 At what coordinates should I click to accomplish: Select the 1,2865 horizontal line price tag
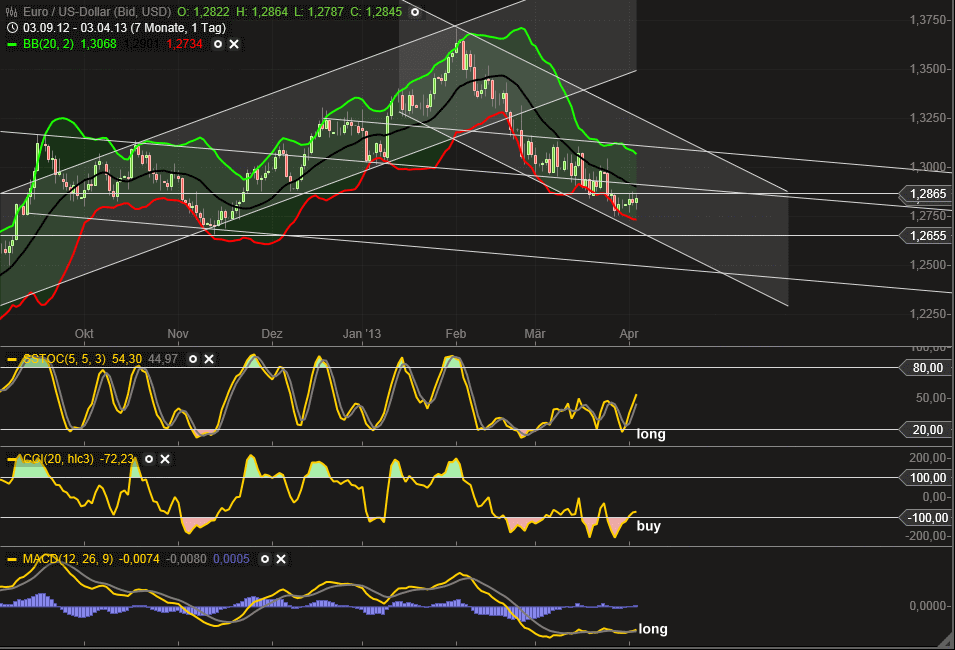point(927,194)
